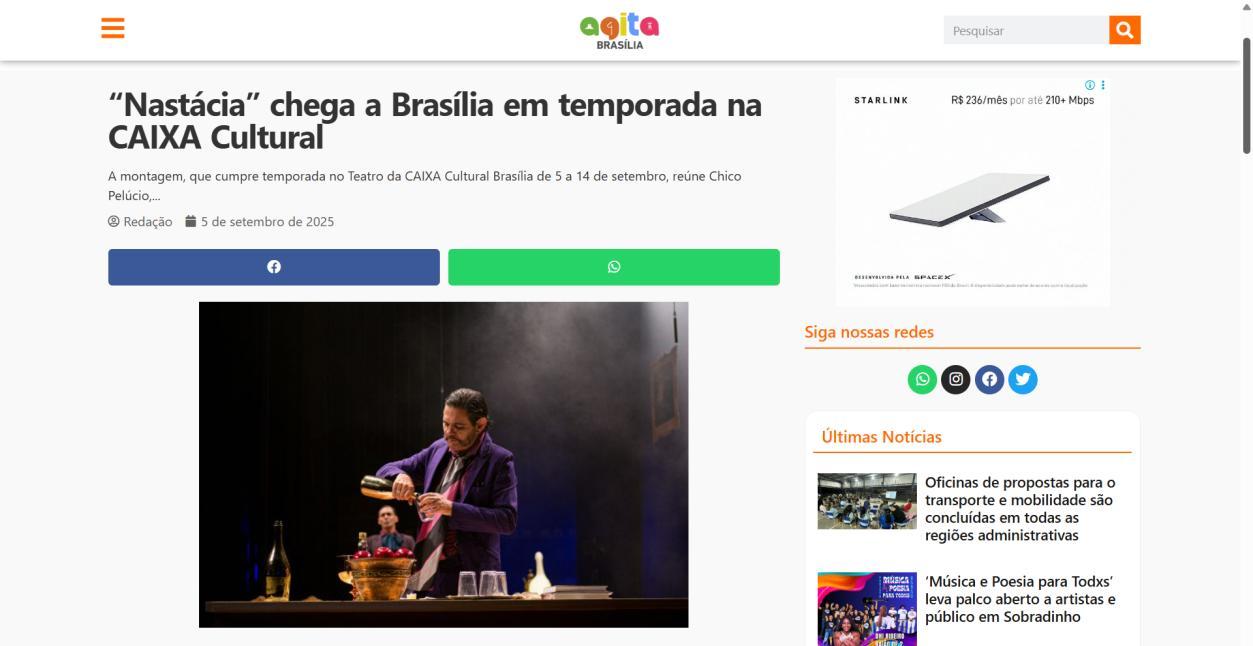The width and height of the screenshot is (1253, 646).
Task: Open the orange hamburger menu
Action: [x=113, y=28]
